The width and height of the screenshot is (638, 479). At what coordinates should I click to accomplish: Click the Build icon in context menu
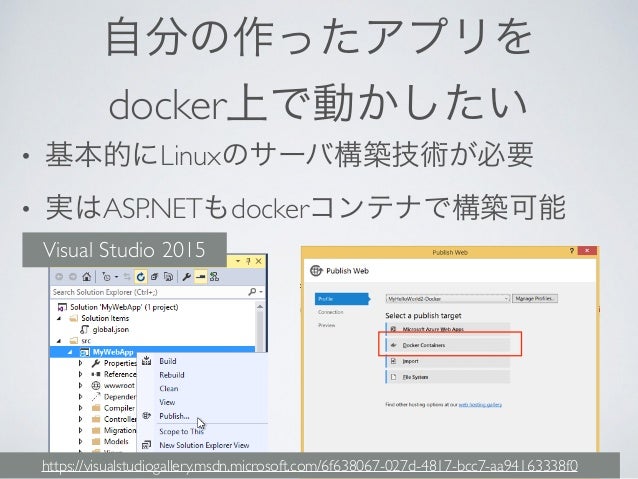tap(146, 360)
